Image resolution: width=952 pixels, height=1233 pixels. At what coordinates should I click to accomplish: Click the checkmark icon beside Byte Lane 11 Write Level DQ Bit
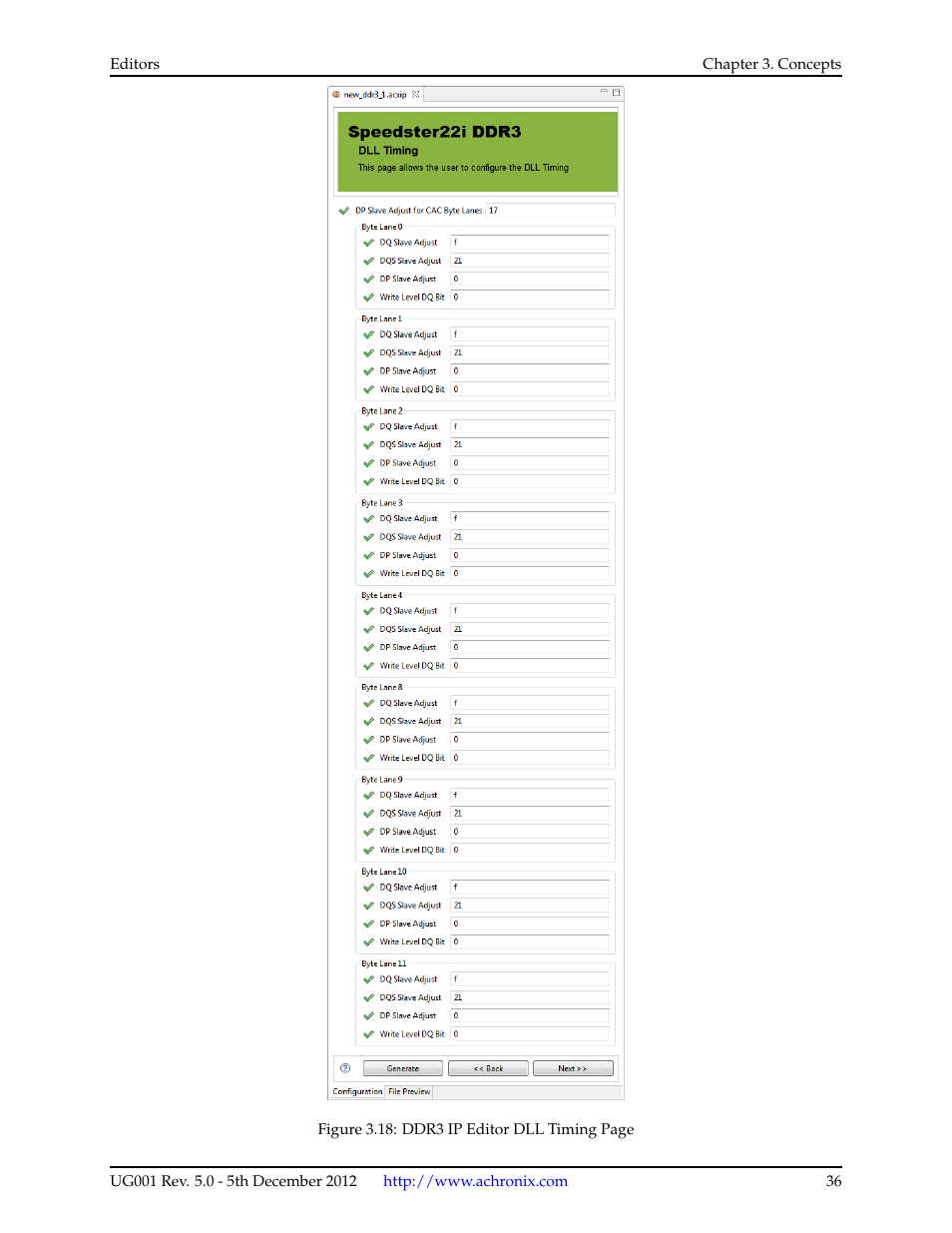[368, 1033]
